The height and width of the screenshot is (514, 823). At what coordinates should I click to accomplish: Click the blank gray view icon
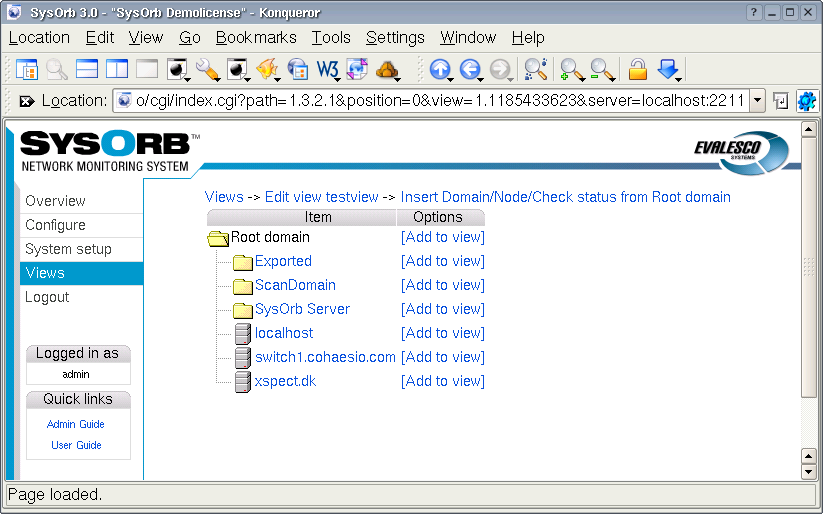click(x=147, y=69)
